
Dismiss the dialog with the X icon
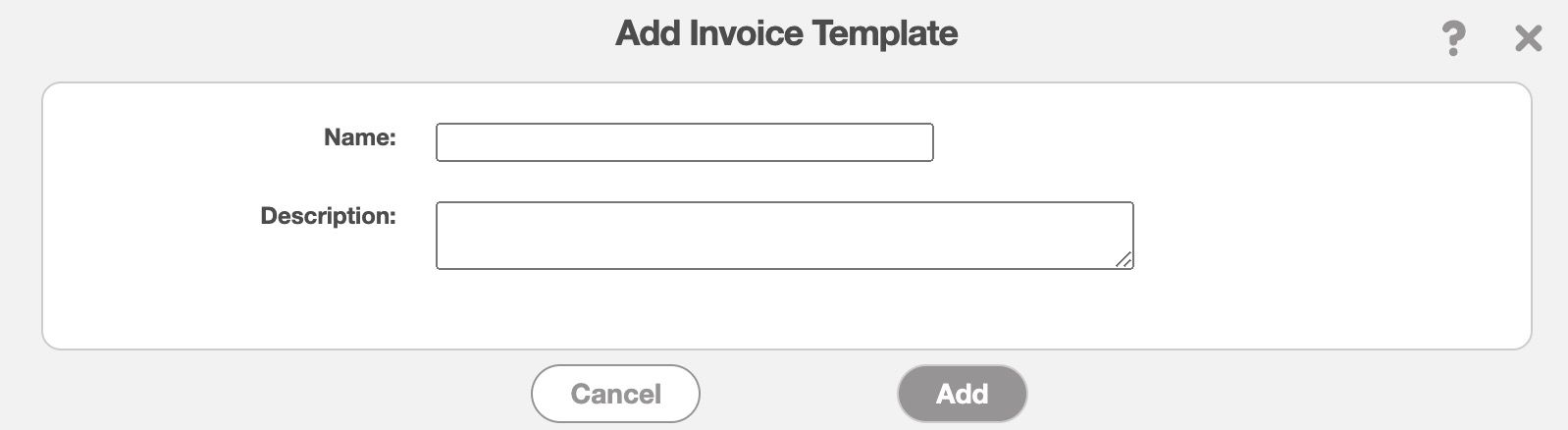tap(1528, 38)
